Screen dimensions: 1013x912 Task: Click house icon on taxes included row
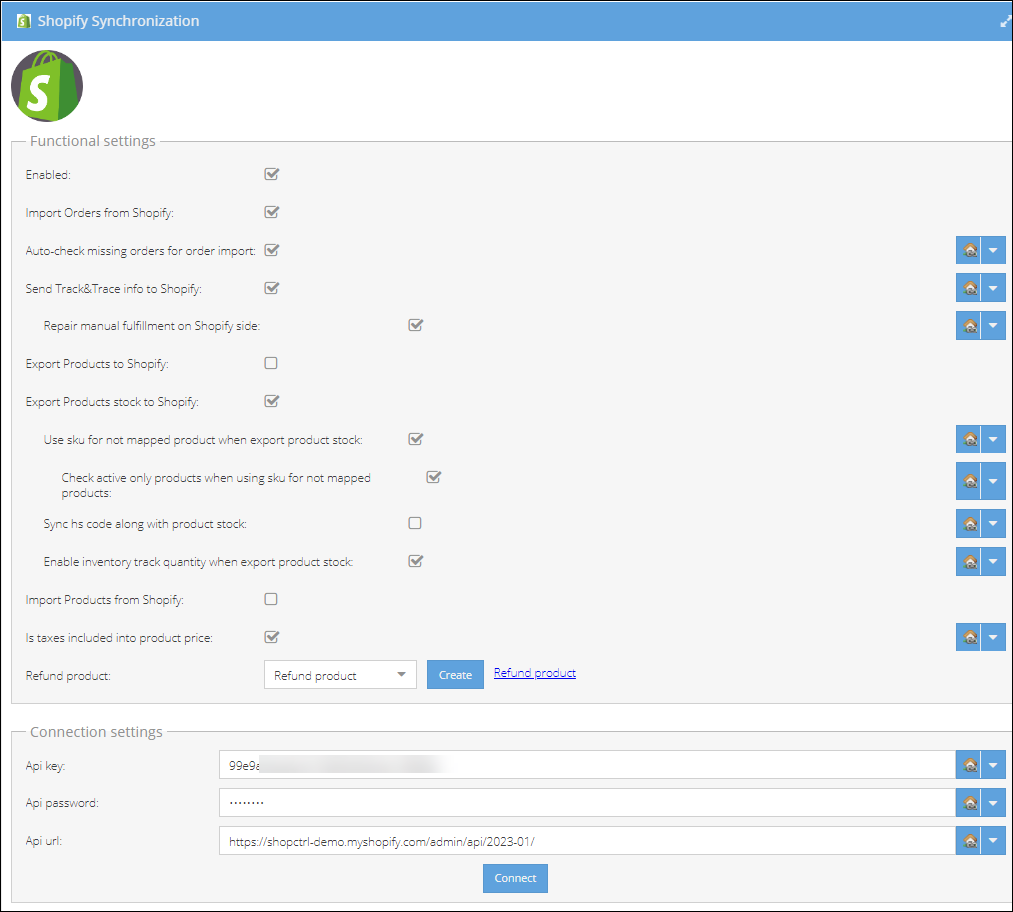(968, 637)
